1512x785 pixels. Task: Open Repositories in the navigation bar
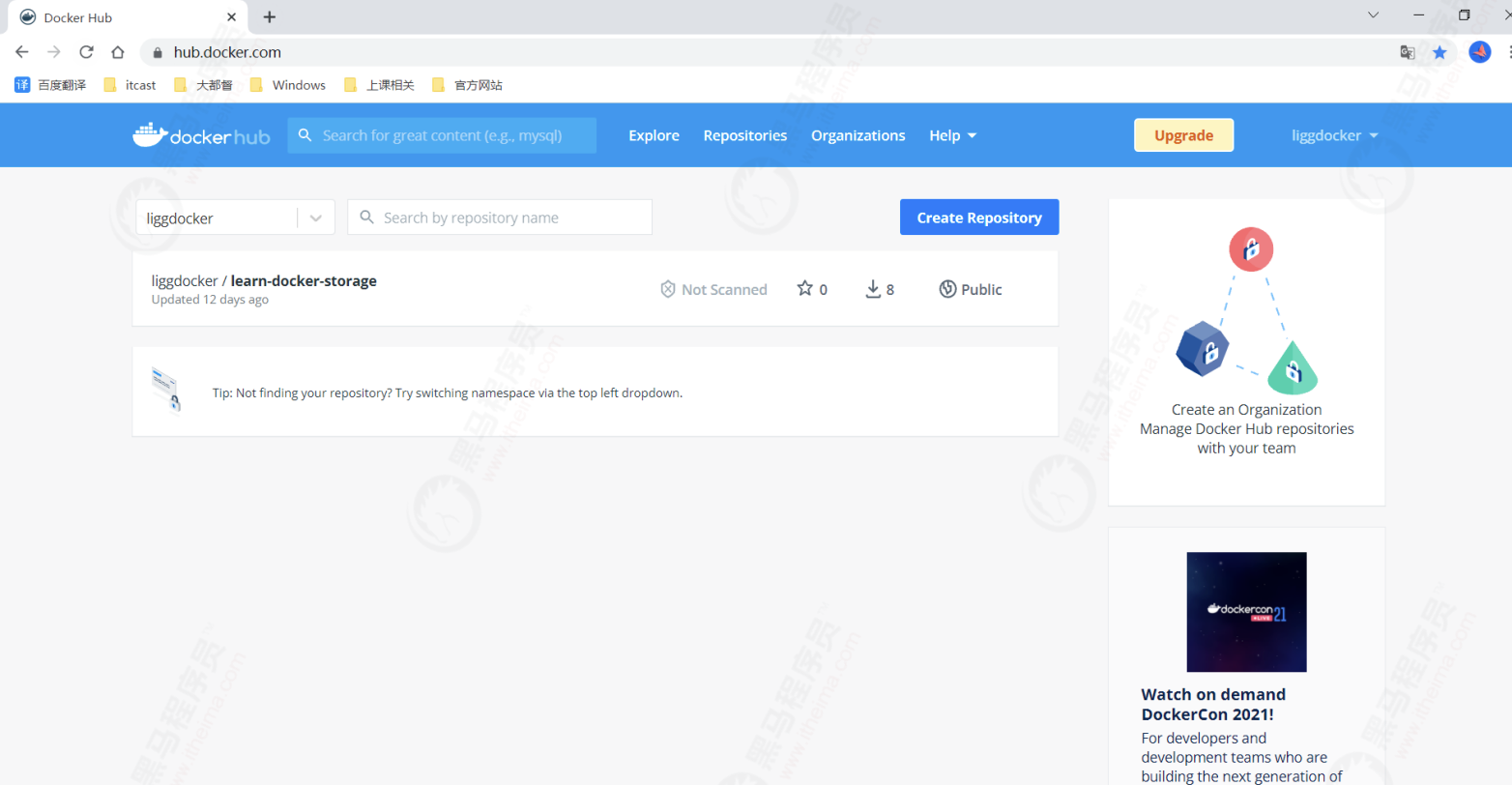744,135
